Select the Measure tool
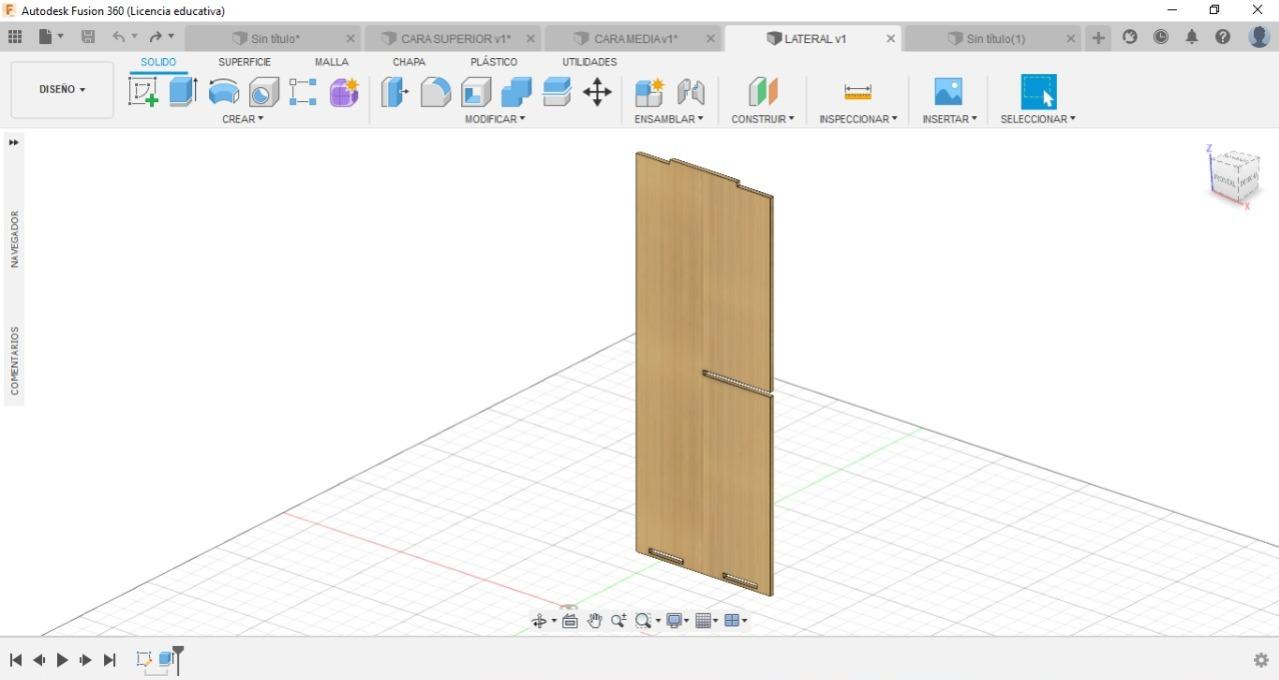This screenshot has width=1279, height=680. [858, 92]
